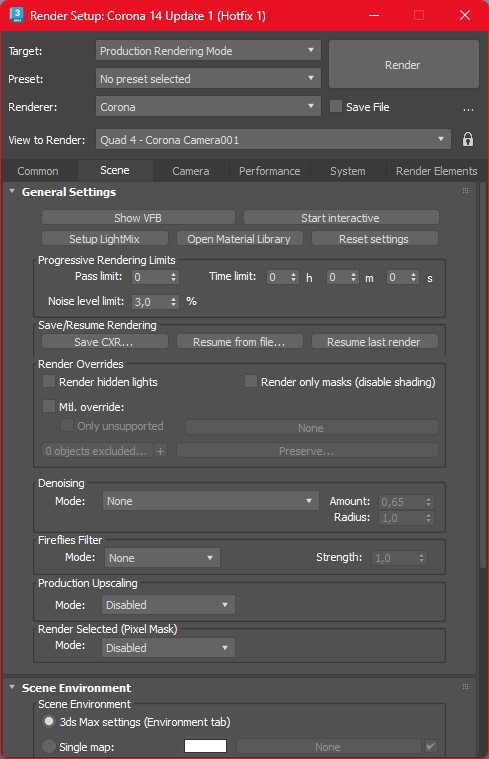This screenshot has width=489, height=759.
Task: Click the Noise level limit value field
Action: tap(150, 302)
